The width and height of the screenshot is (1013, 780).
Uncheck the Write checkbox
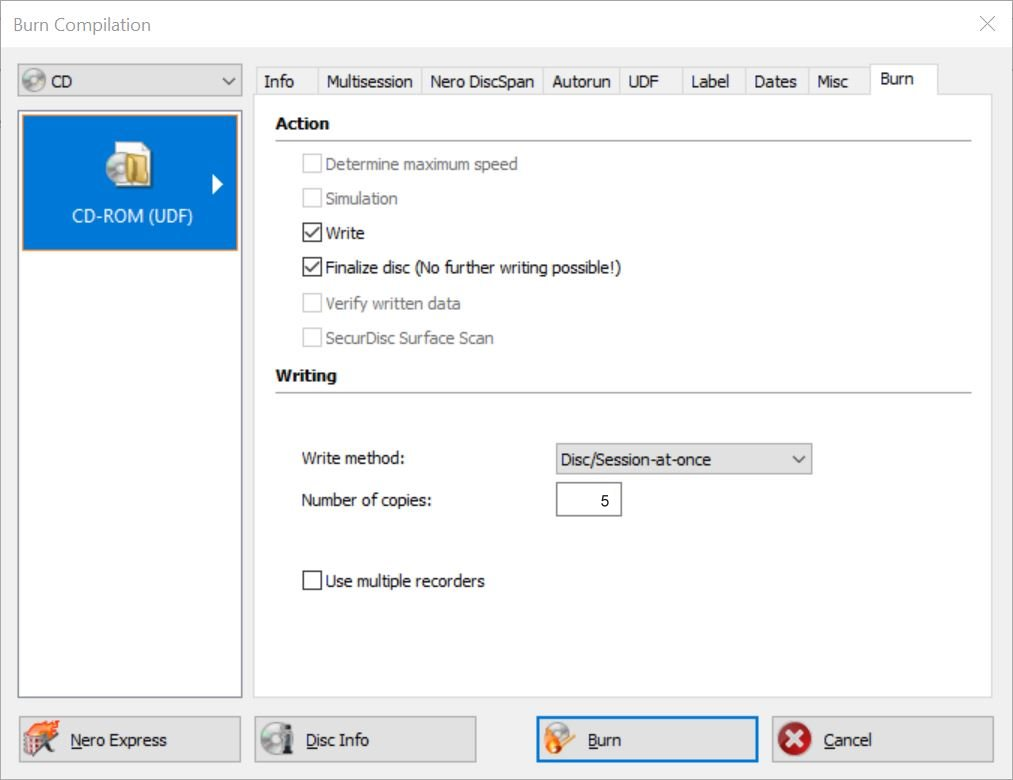(x=312, y=233)
